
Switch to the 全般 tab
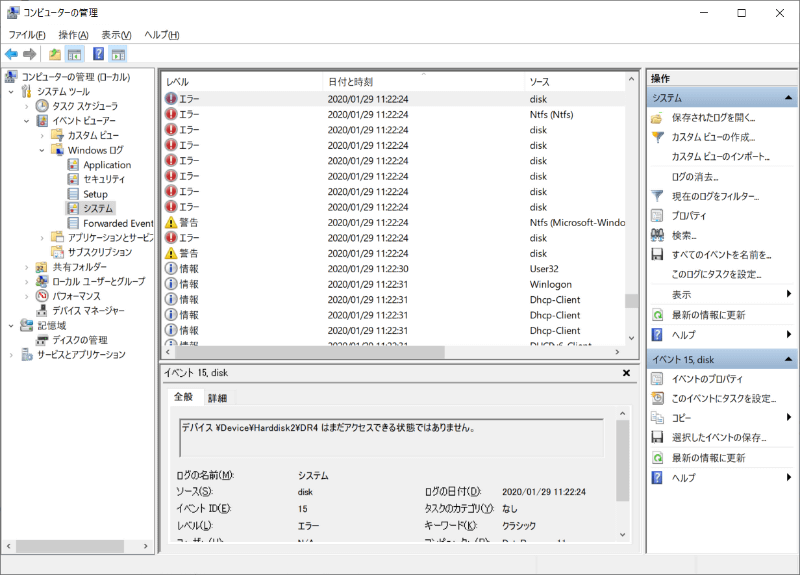point(184,397)
